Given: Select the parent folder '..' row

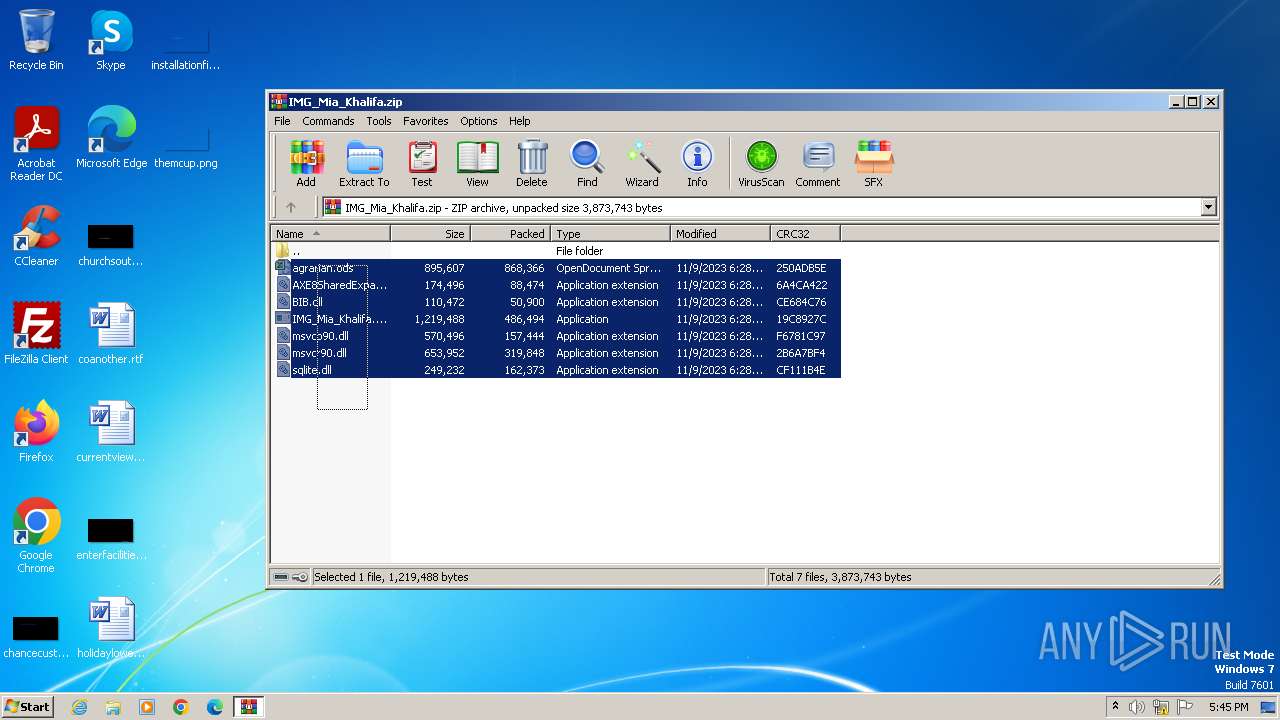Looking at the screenshot, I should click(555, 251).
